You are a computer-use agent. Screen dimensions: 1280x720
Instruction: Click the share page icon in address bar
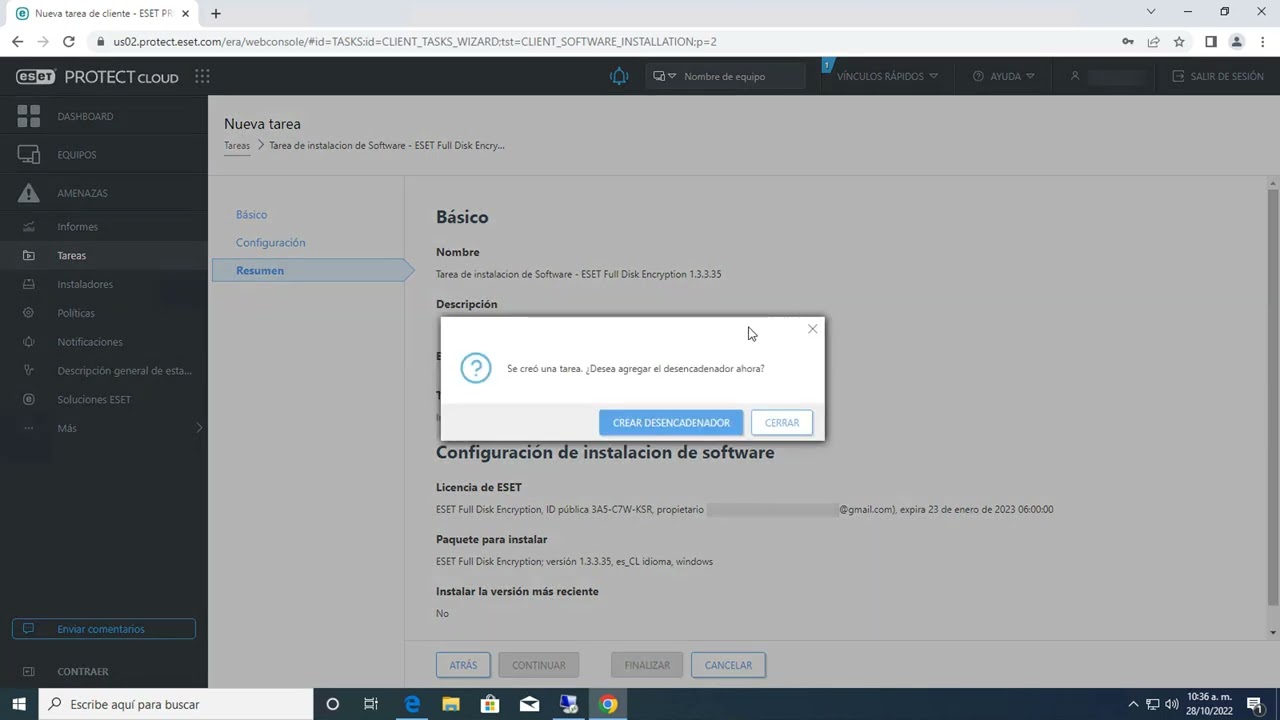pyautogui.click(x=1154, y=42)
